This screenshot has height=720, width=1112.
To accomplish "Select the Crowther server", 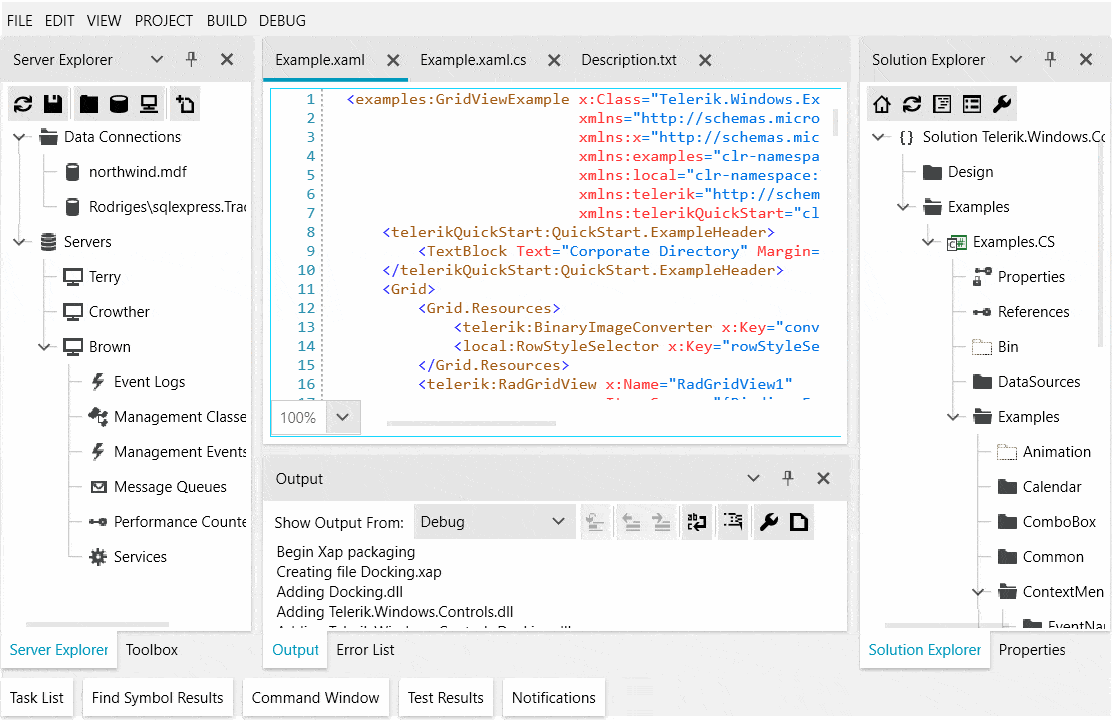I will tap(118, 311).
